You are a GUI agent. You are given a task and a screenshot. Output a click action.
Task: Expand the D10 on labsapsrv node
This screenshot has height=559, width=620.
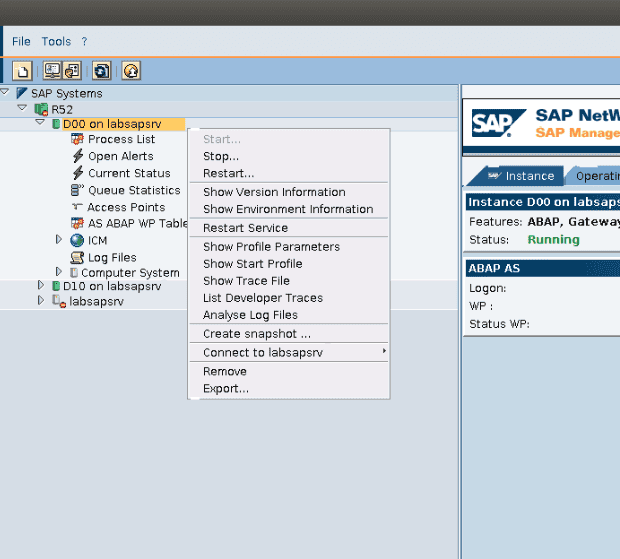(41, 285)
